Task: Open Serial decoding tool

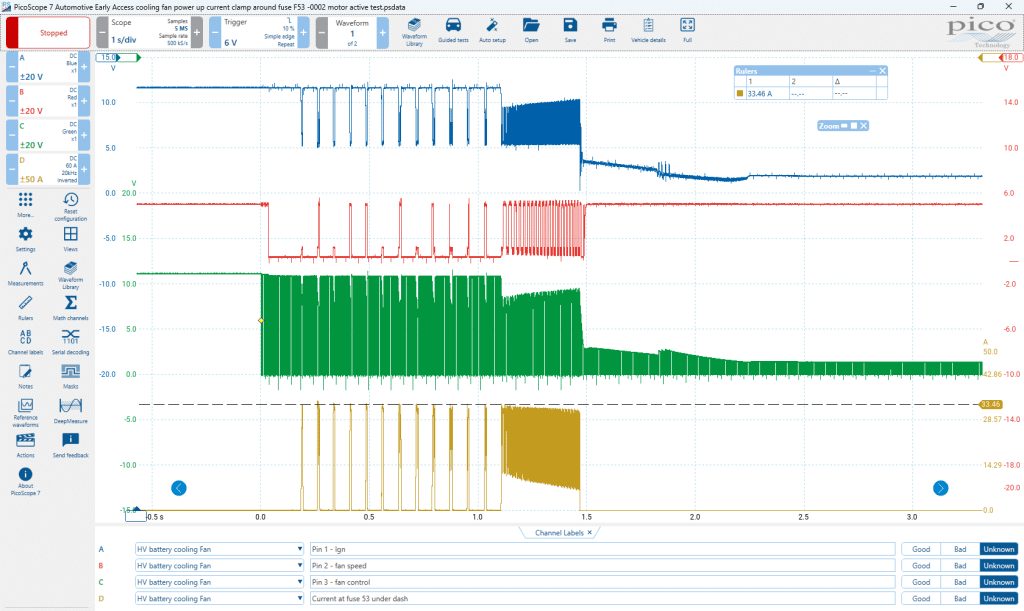Action: pos(71,341)
